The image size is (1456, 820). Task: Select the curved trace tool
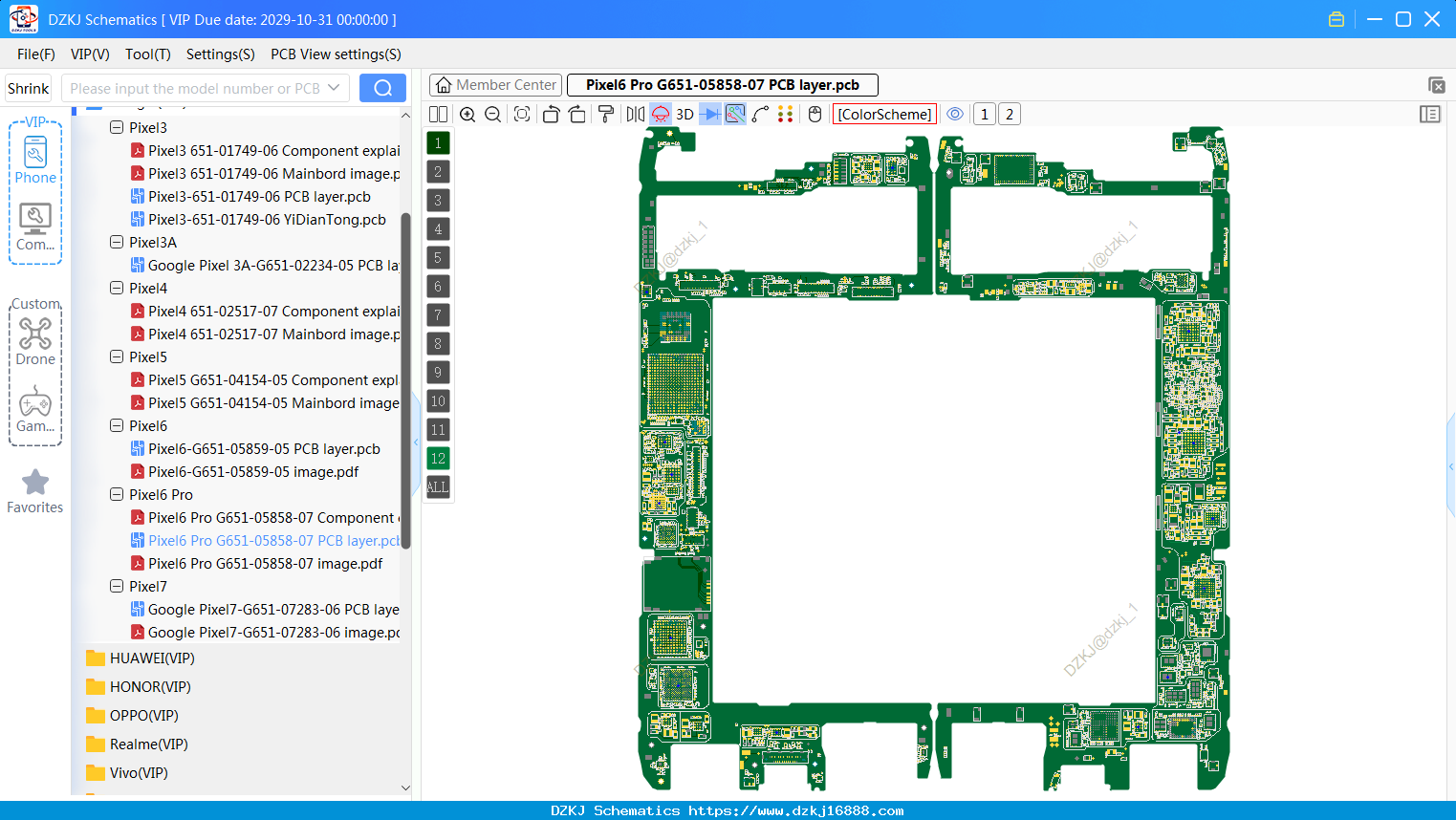tap(760, 114)
